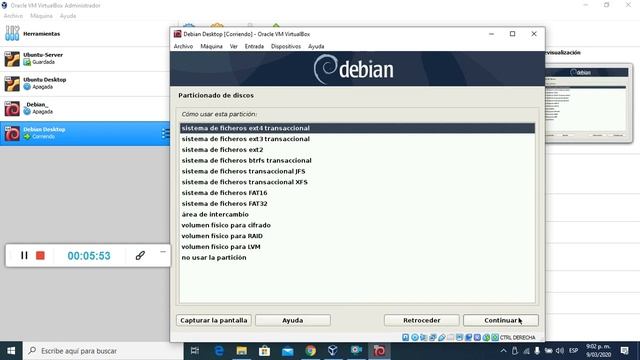
Task: Switch to VirtualBox Manager taskbar icon
Action: tap(333, 351)
